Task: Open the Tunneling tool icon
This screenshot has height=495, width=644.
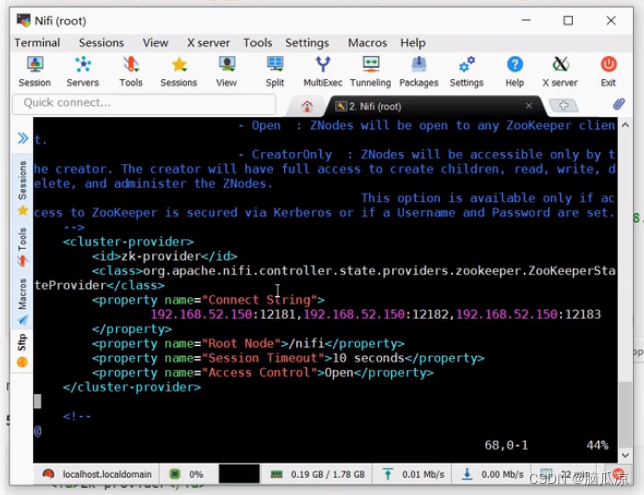Action: click(x=370, y=71)
